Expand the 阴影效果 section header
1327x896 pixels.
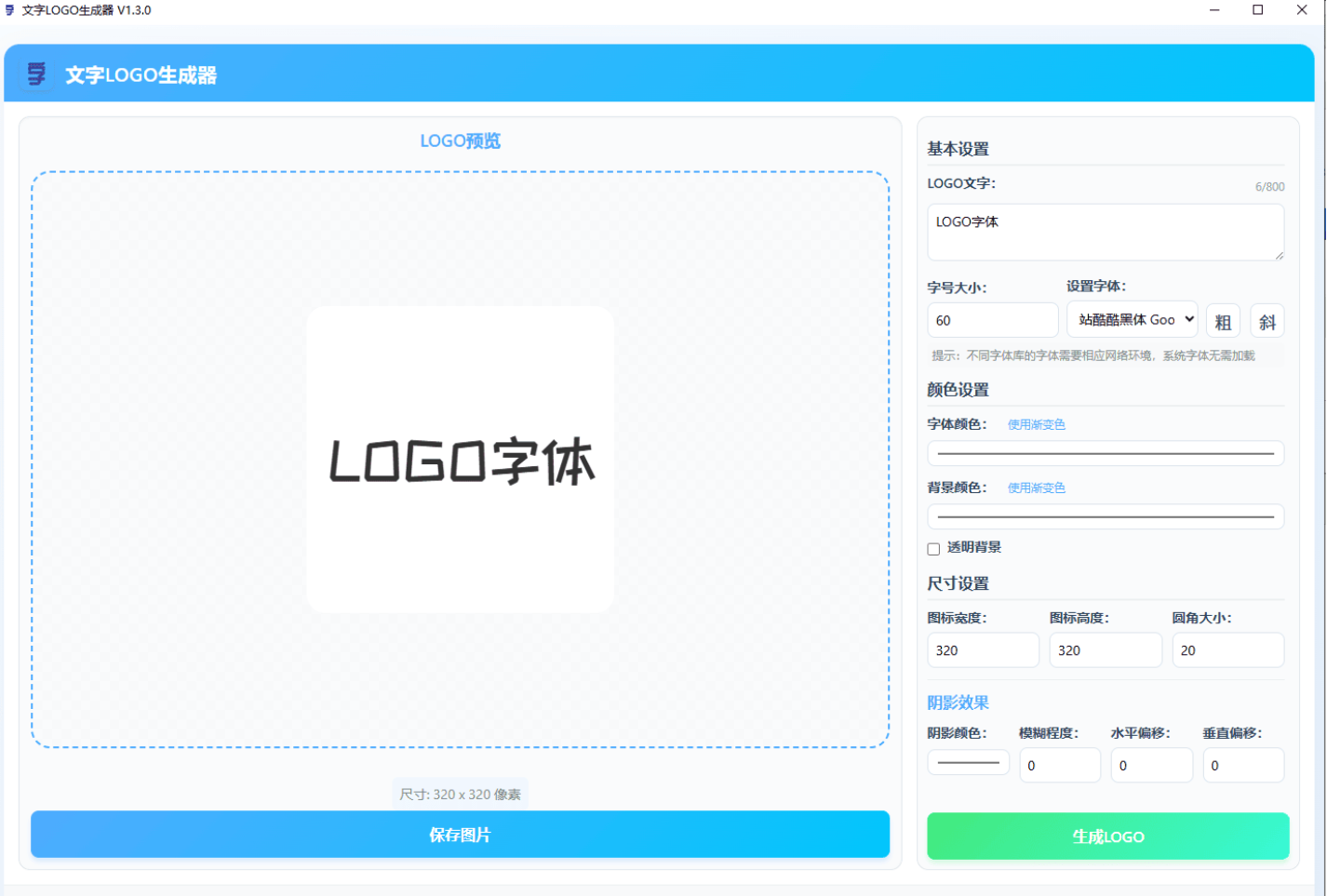[958, 702]
